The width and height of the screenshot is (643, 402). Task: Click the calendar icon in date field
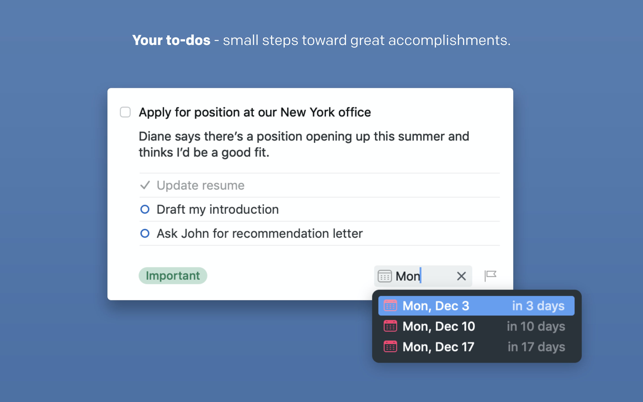coord(385,276)
